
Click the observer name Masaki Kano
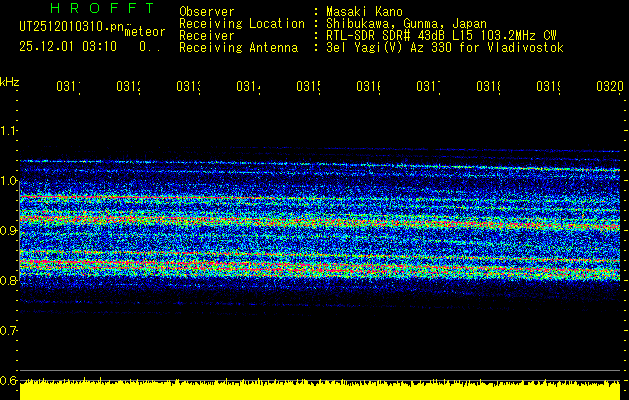tap(364, 12)
